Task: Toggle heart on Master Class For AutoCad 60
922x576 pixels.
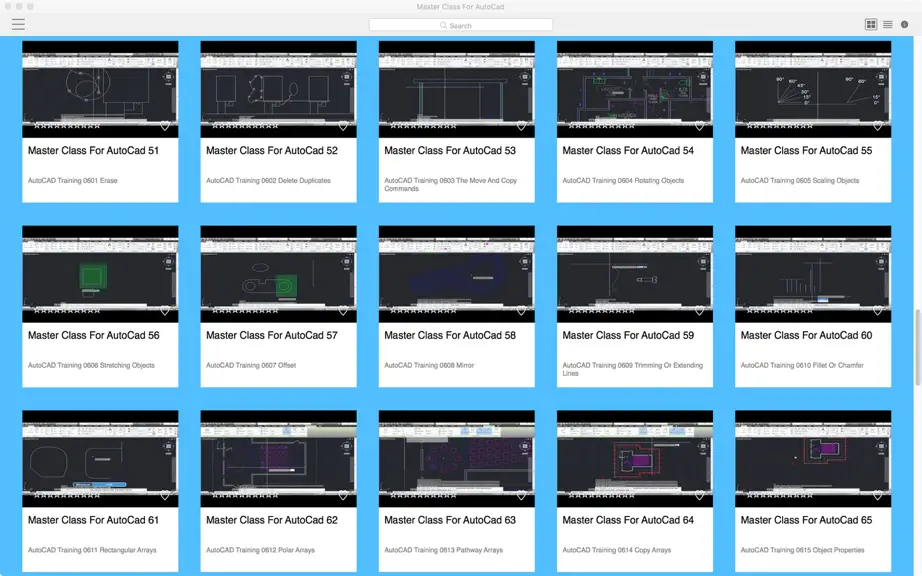Action: tap(878, 310)
